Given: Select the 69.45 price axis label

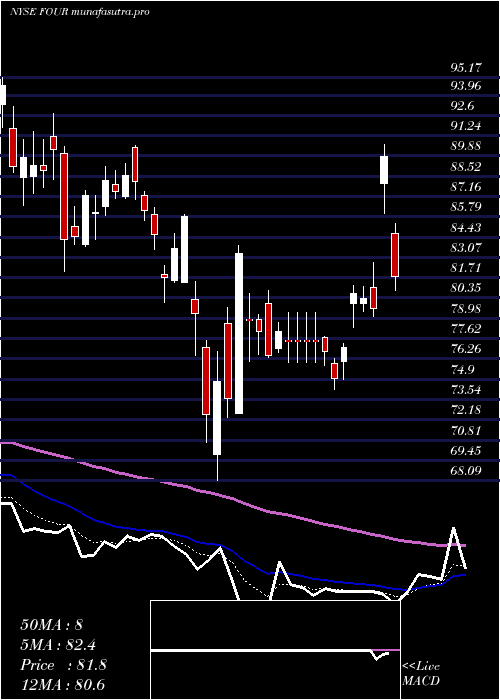Looking at the screenshot, I should [465, 450].
